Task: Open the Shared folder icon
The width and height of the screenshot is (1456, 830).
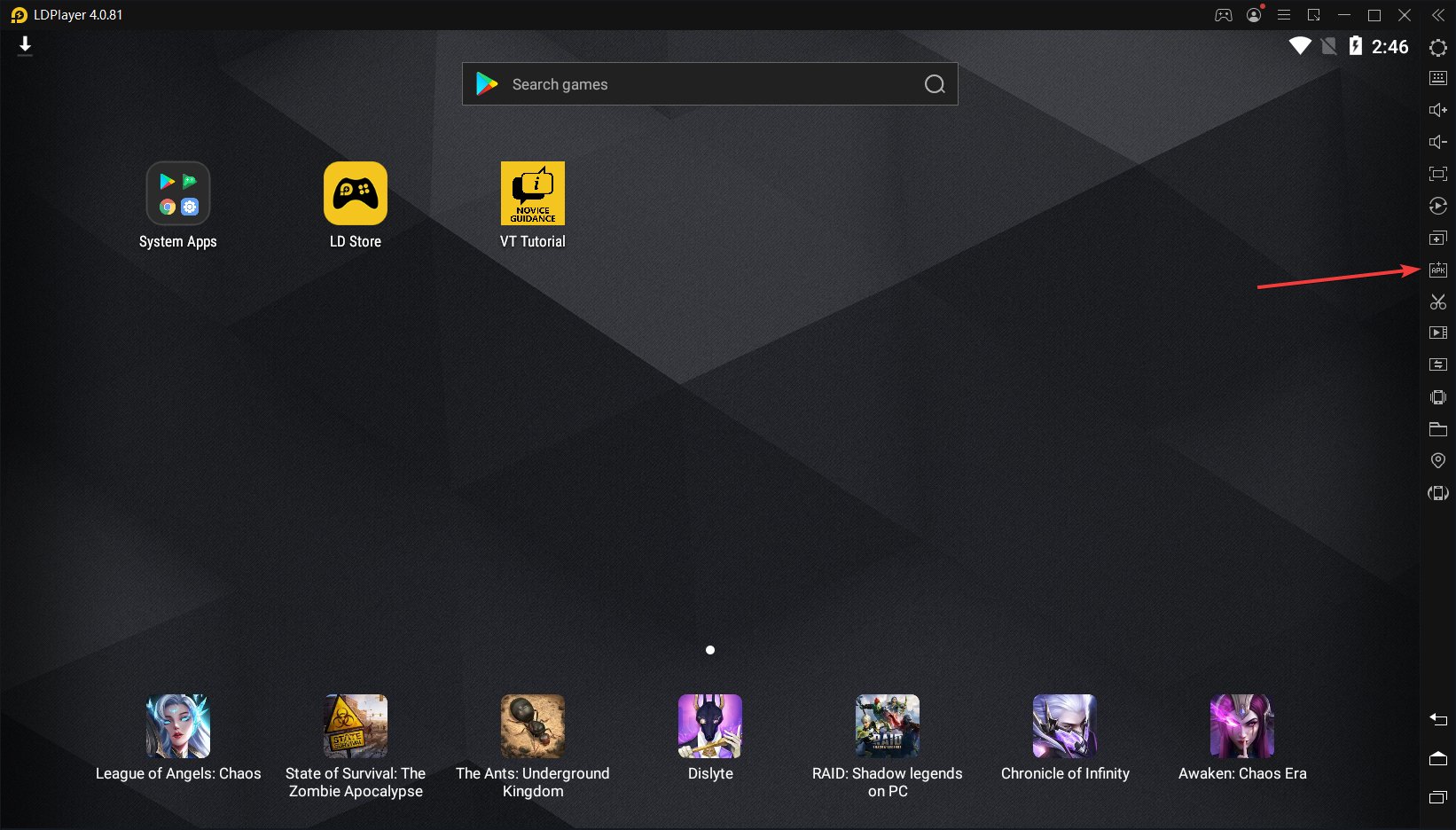Action: pos(1438,429)
